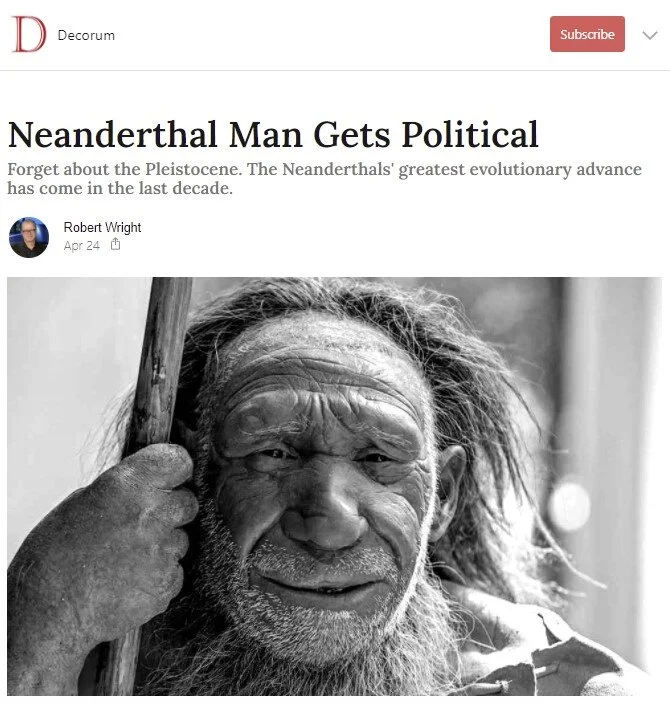Click the Apr 24 publish date
Image resolution: width=670 pixels, height=705 pixels.
tap(81, 245)
